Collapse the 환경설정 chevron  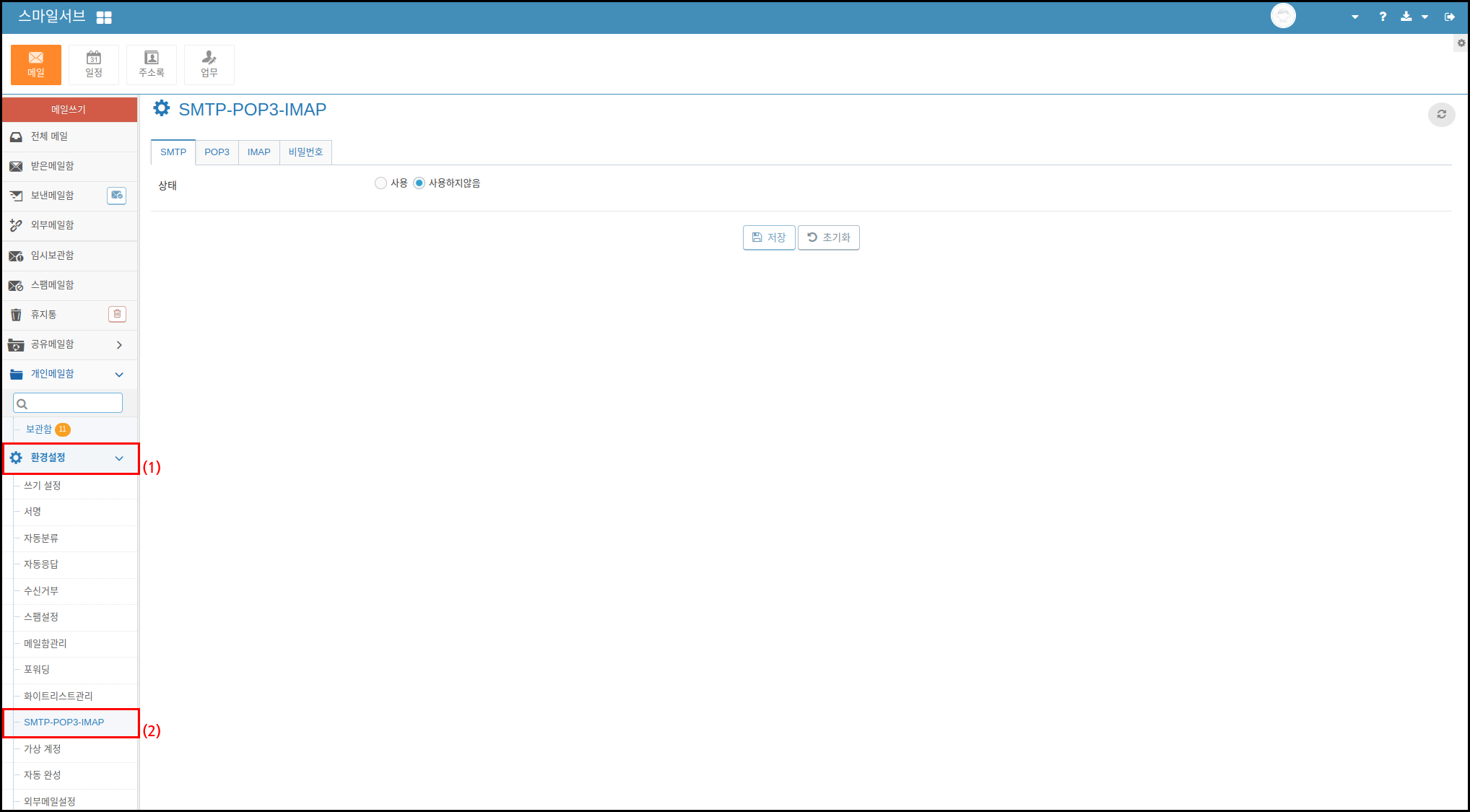(x=119, y=458)
